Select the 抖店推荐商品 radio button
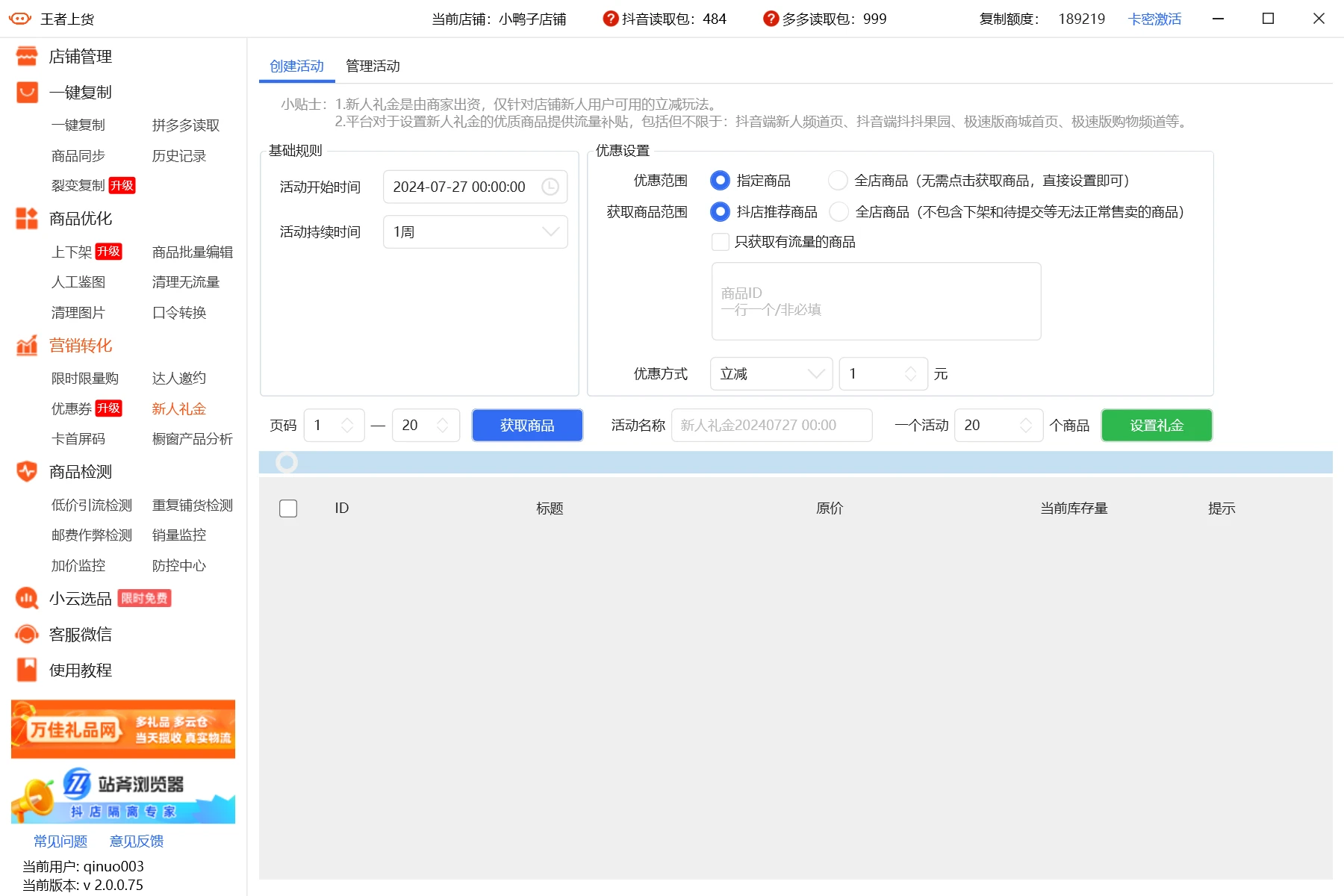This screenshot has height=896, width=1344. coord(720,211)
